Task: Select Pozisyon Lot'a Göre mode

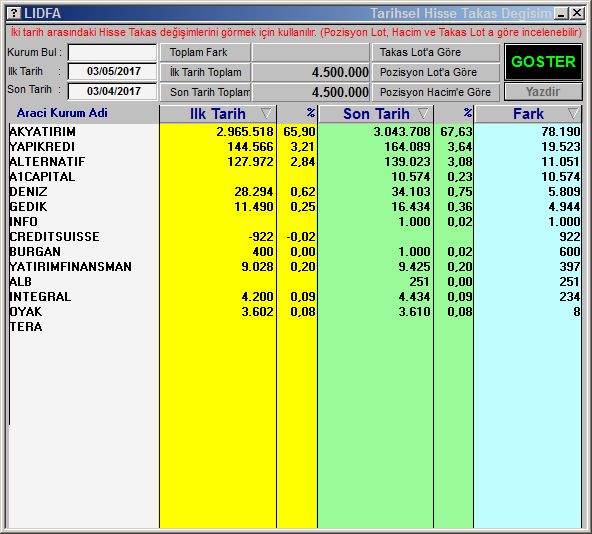Action: pos(436,72)
